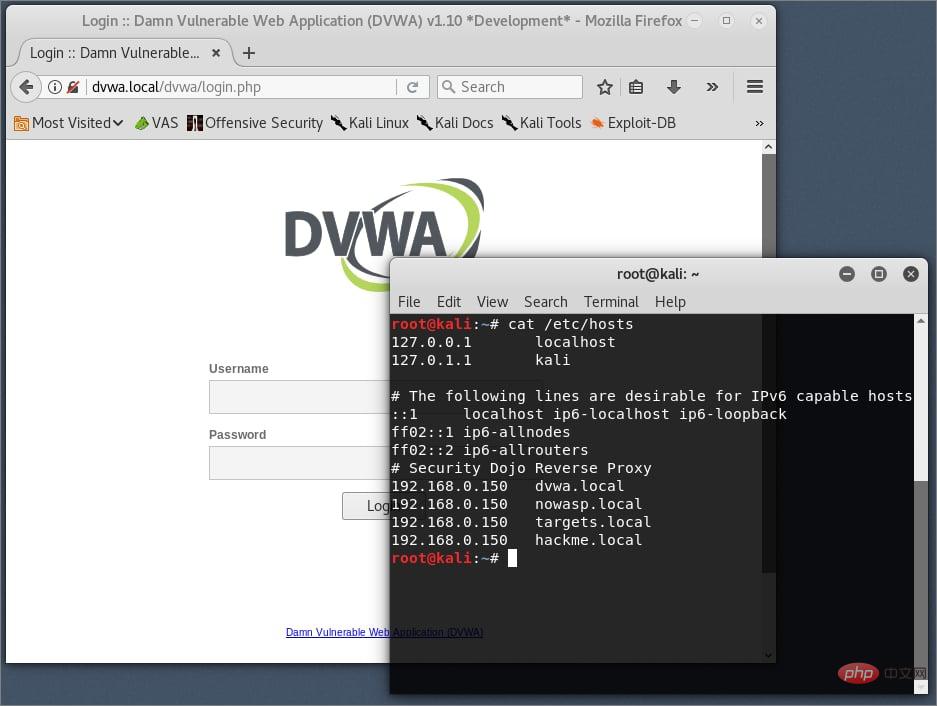Click the 'nowasp.local' hosts entry text
937x706 pixels.
pyautogui.click(x=588, y=505)
